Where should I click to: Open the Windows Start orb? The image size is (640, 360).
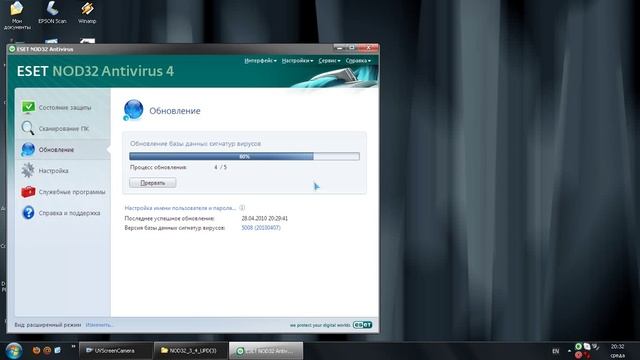(x=14, y=351)
